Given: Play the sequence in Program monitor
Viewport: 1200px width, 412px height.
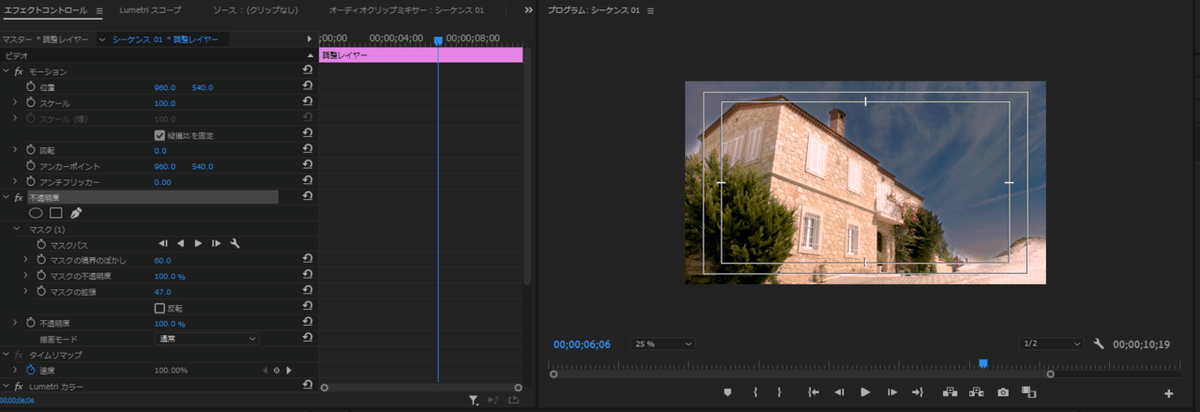Looking at the screenshot, I should tap(865, 393).
